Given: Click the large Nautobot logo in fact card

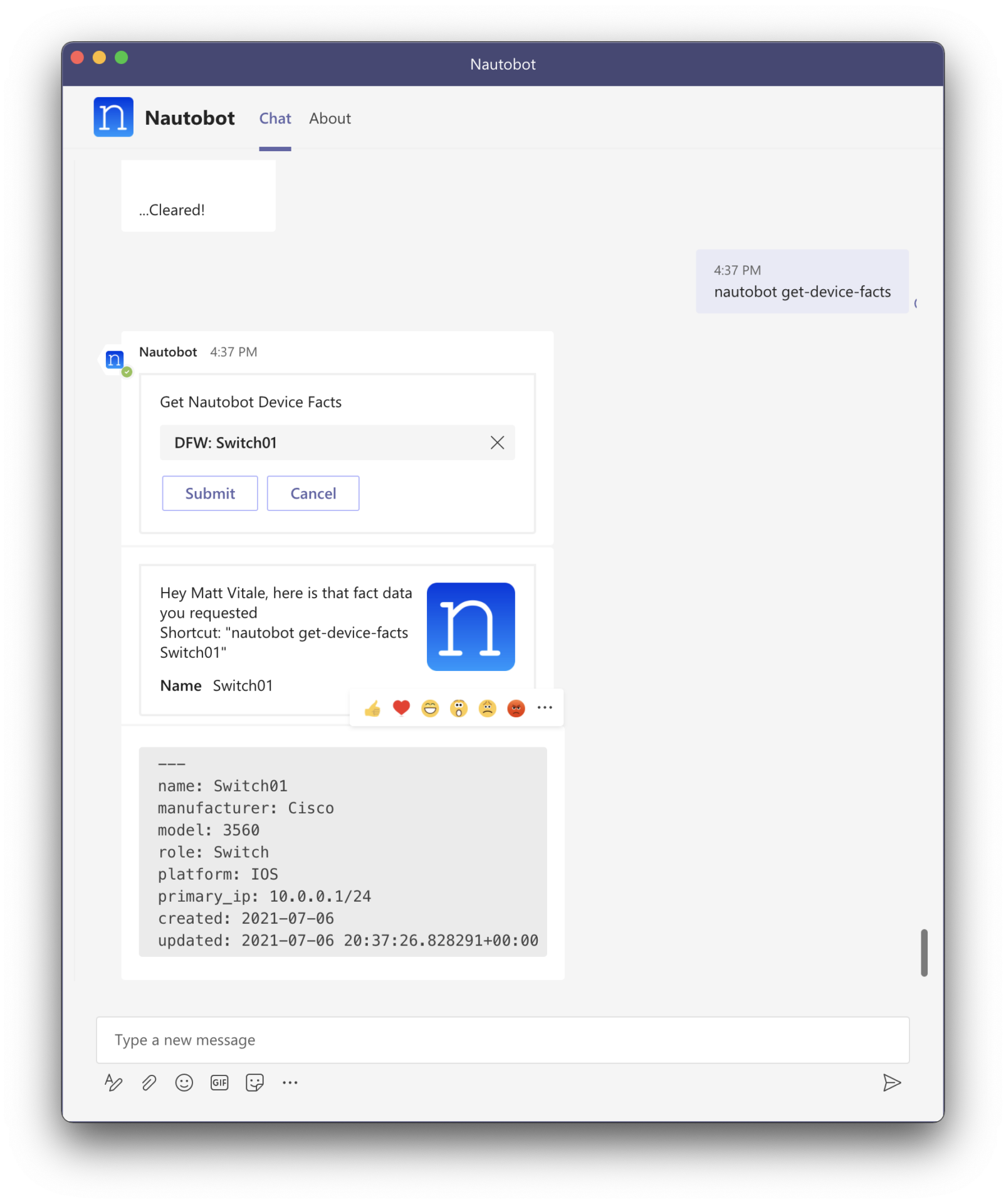Looking at the screenshot, I should [471, 627].
